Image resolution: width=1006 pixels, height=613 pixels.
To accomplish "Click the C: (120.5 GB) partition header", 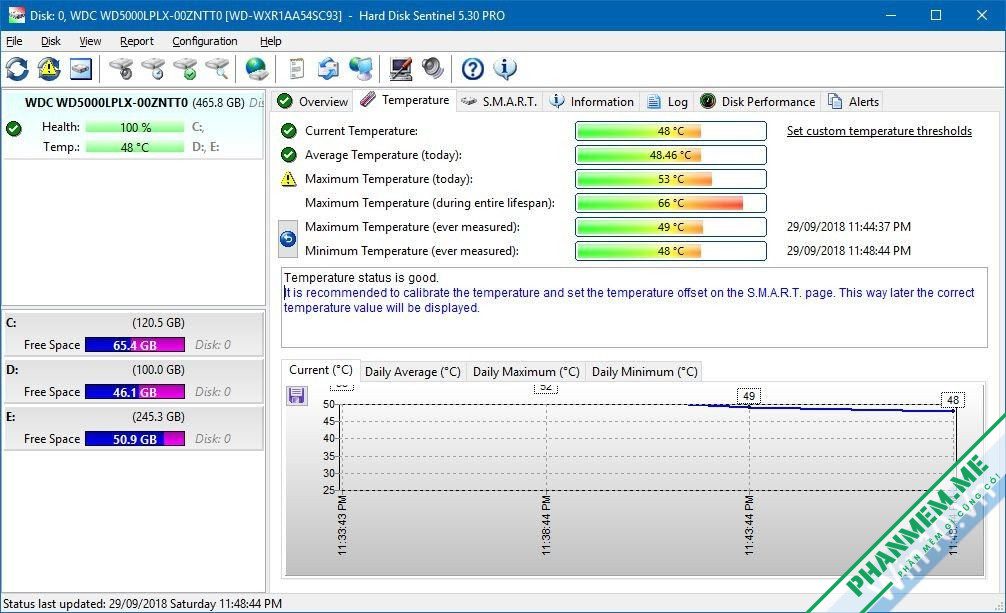I will click(133, 323).
